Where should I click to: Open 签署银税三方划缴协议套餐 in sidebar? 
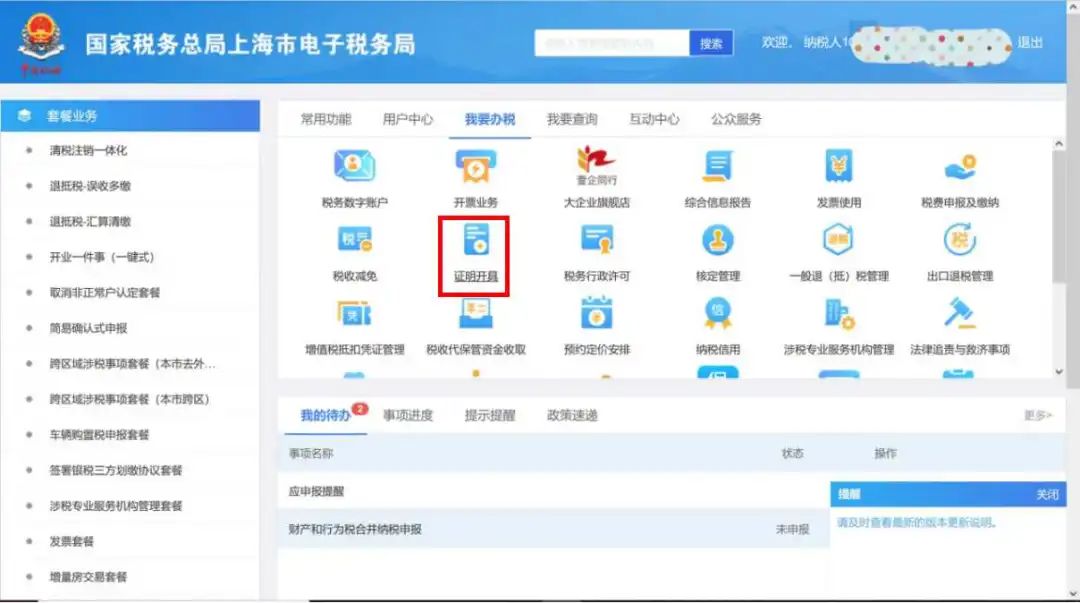[116, 471]
